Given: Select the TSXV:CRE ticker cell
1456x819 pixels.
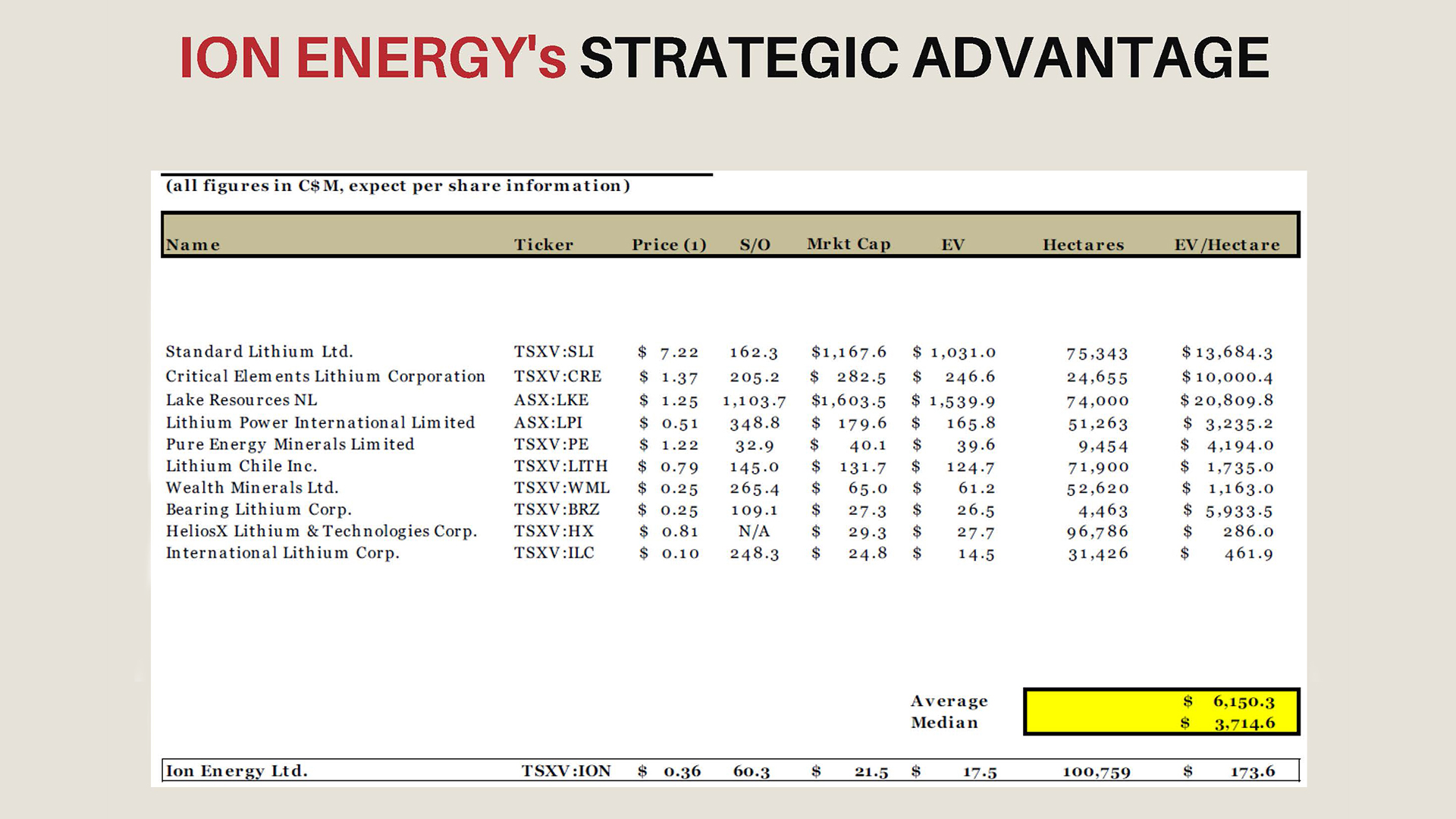Looking at the screenshot, I should point(557,376).
